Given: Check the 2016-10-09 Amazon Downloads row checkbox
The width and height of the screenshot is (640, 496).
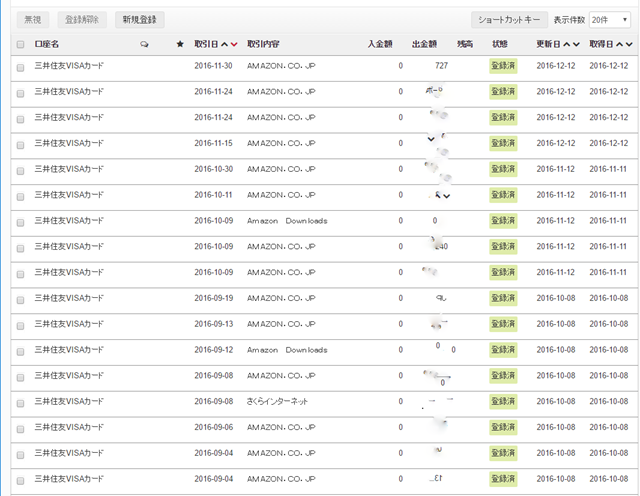Looking at the screenshot, I should (20, 222).
